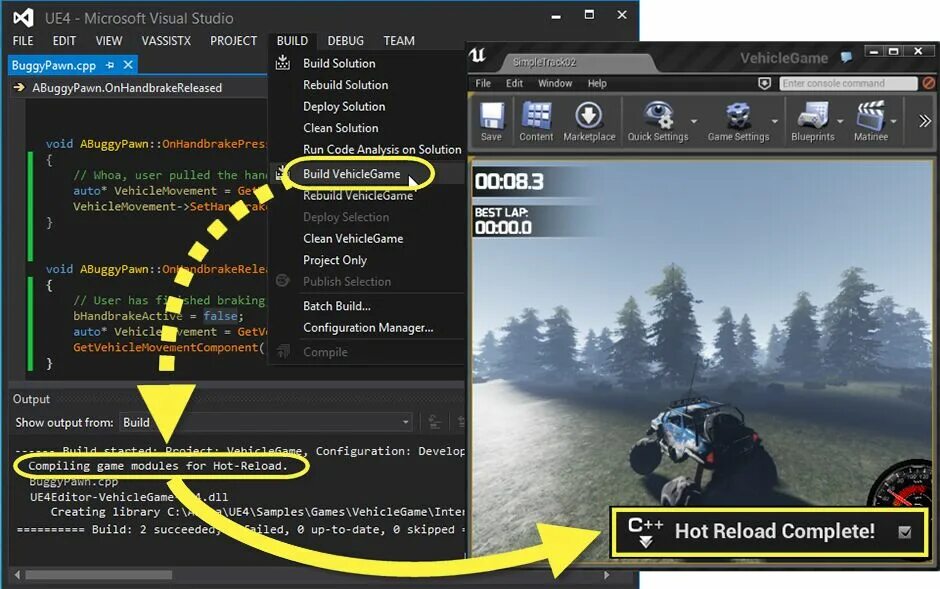Close the BuggyPawn.cpp tab
This screenshot has height=589, width=940.
pyautogui.click(x=128, y=65)
